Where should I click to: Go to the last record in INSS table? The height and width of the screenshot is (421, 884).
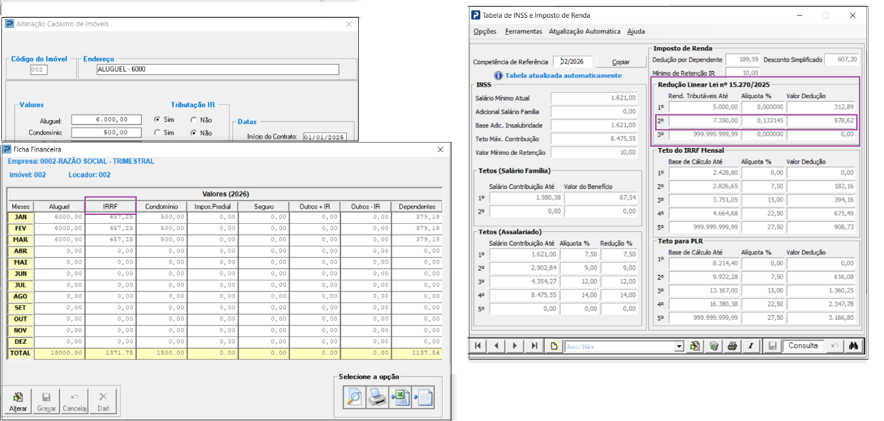(534, 346)
